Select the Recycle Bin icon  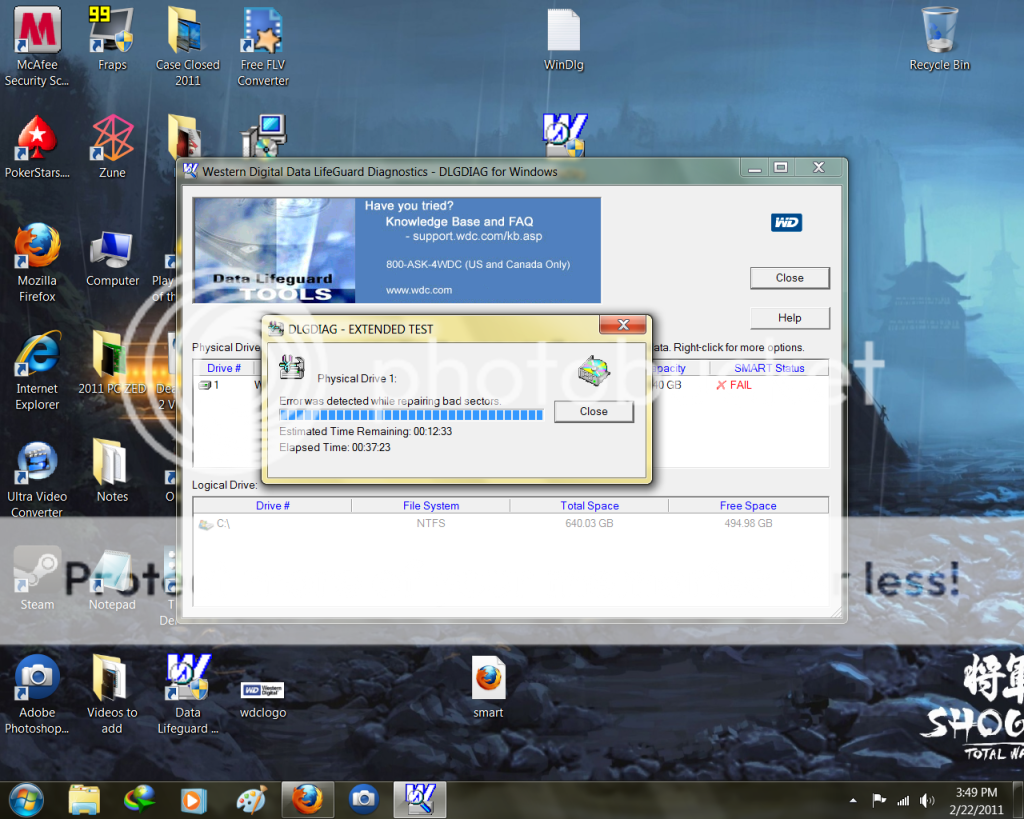coord(940,39)
